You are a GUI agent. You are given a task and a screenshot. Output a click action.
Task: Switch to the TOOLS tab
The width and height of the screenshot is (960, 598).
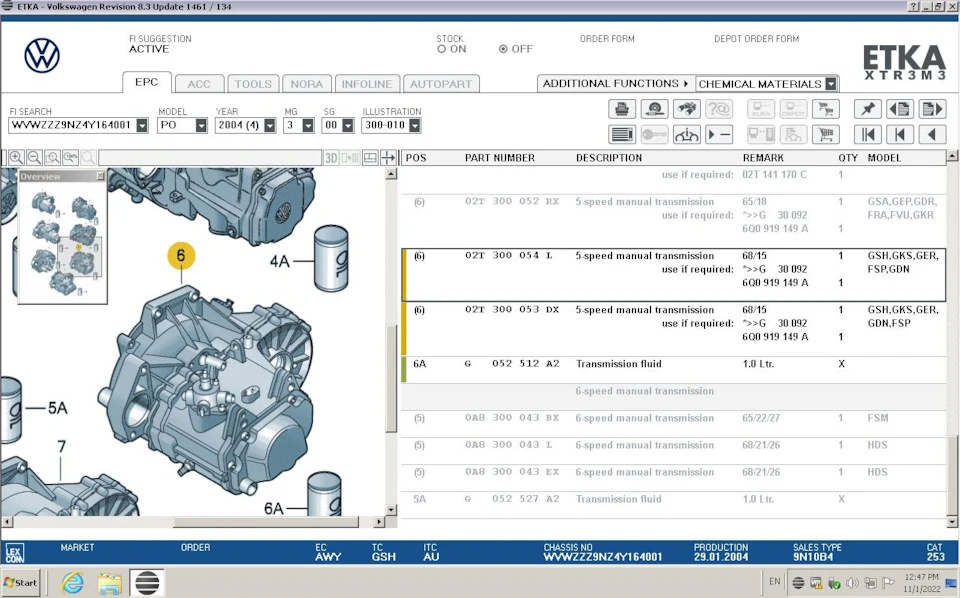coord(253,84)
